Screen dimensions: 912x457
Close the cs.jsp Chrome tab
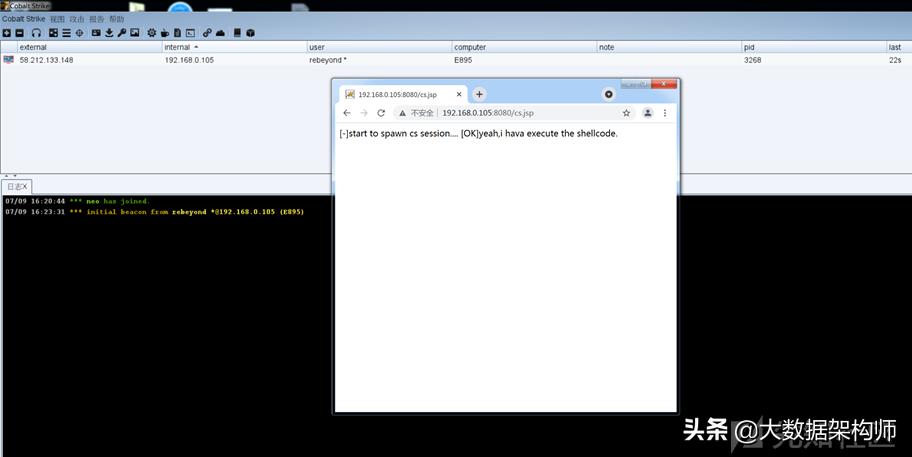[459, 94]
